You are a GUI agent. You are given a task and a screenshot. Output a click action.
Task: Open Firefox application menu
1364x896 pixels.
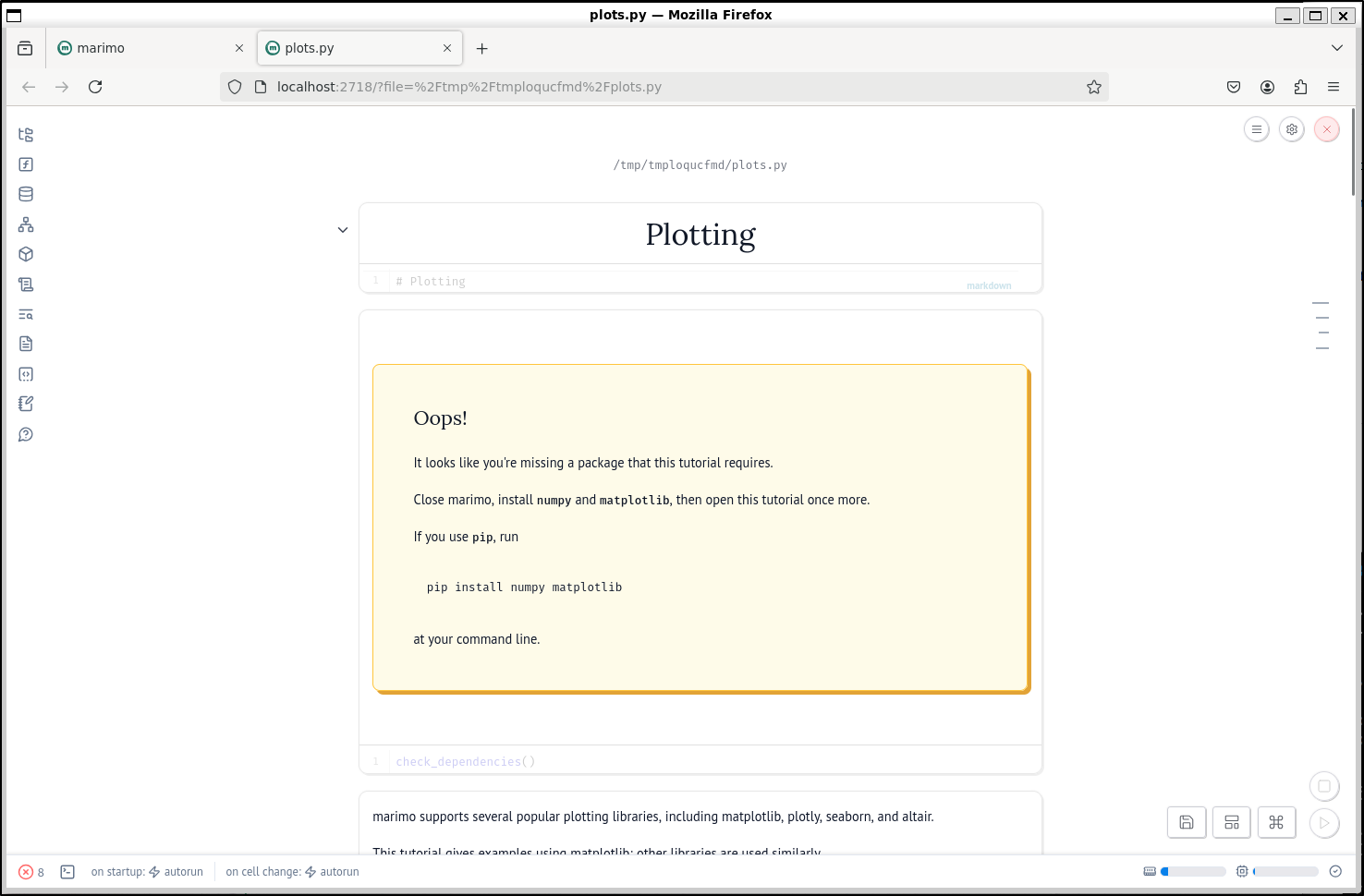tap(1334, 87)
